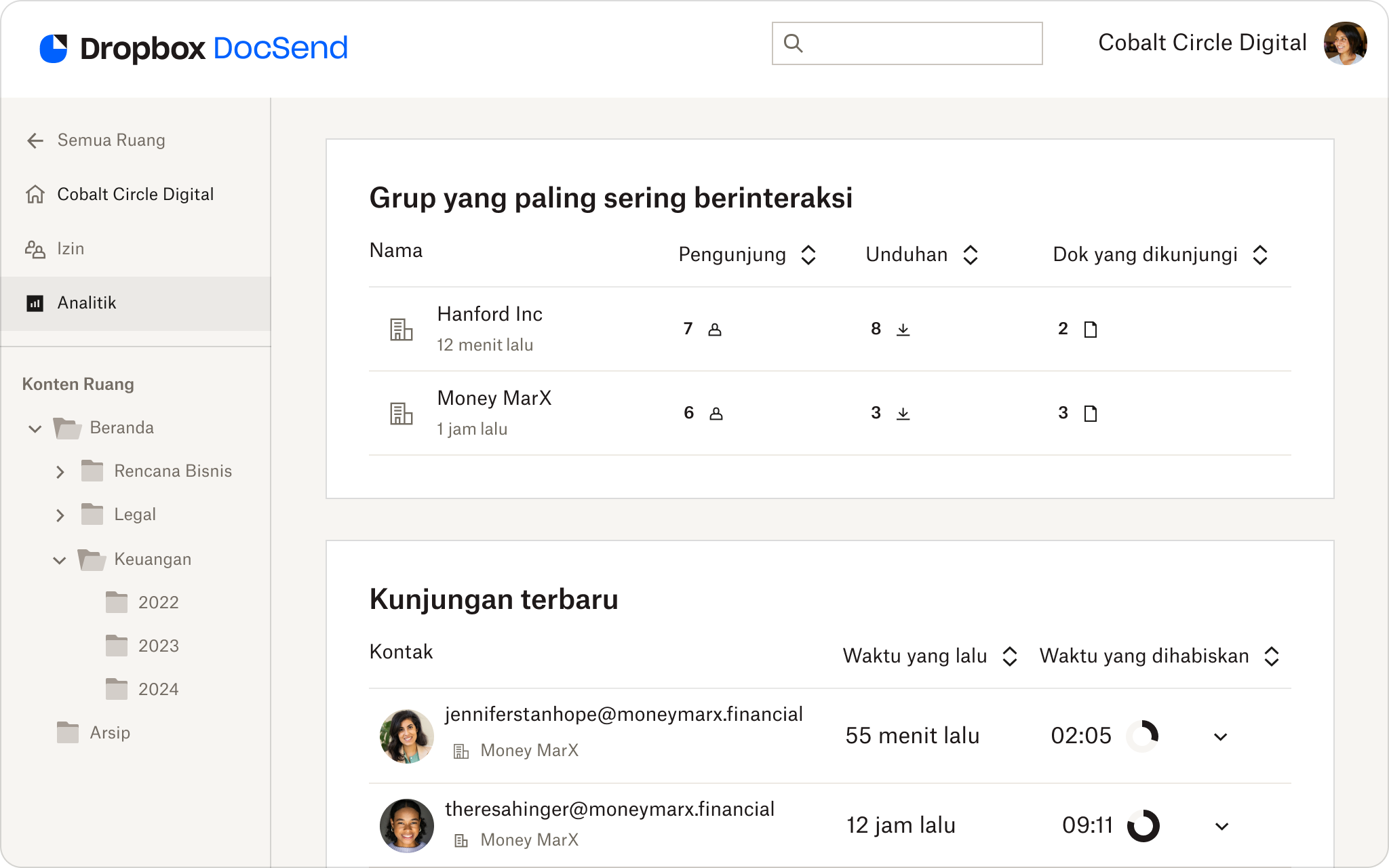Viewport: 1389px width, 868px height.
Task: Click theresahinger contact avatar photo
Action: (407, 826)
